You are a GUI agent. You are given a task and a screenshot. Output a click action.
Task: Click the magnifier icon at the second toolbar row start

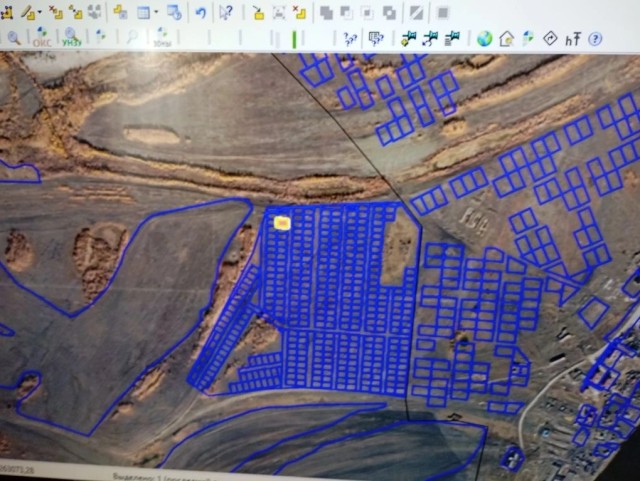pos(14,38)
